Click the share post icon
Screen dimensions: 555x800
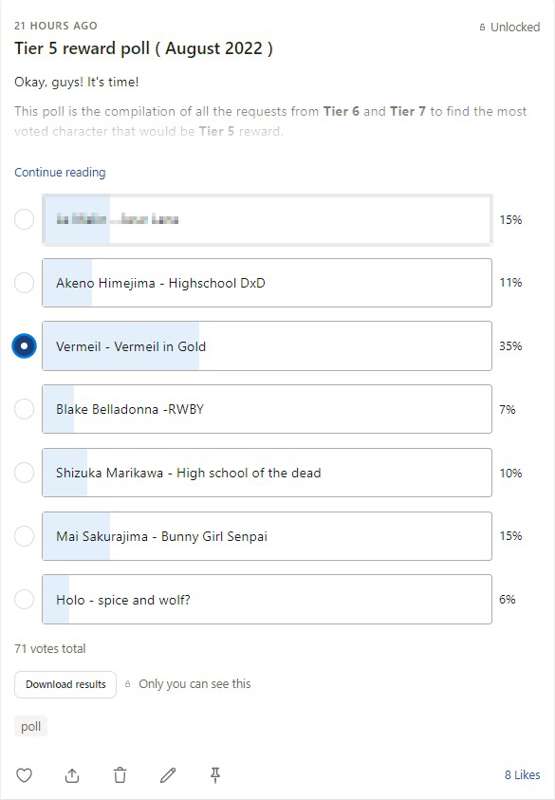[x=72, y=775]
